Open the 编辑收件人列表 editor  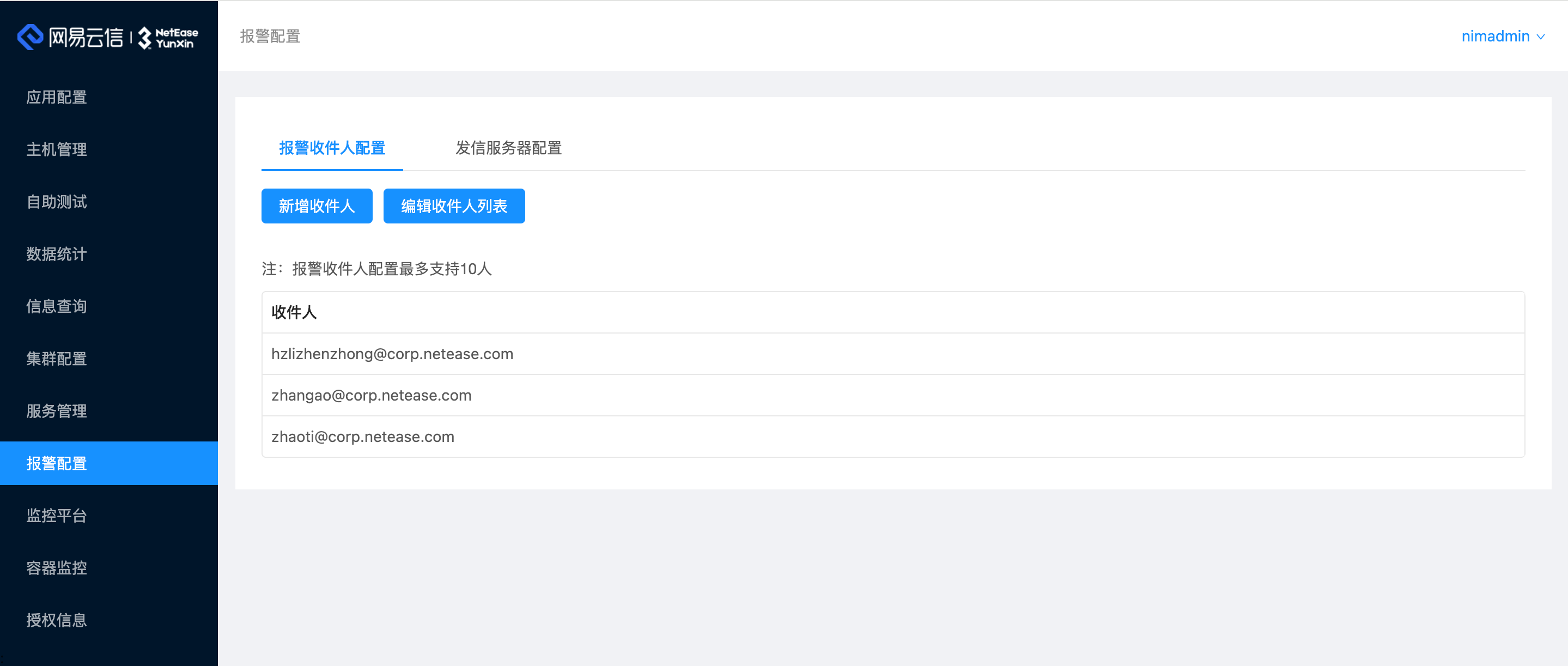click(453, 206)
